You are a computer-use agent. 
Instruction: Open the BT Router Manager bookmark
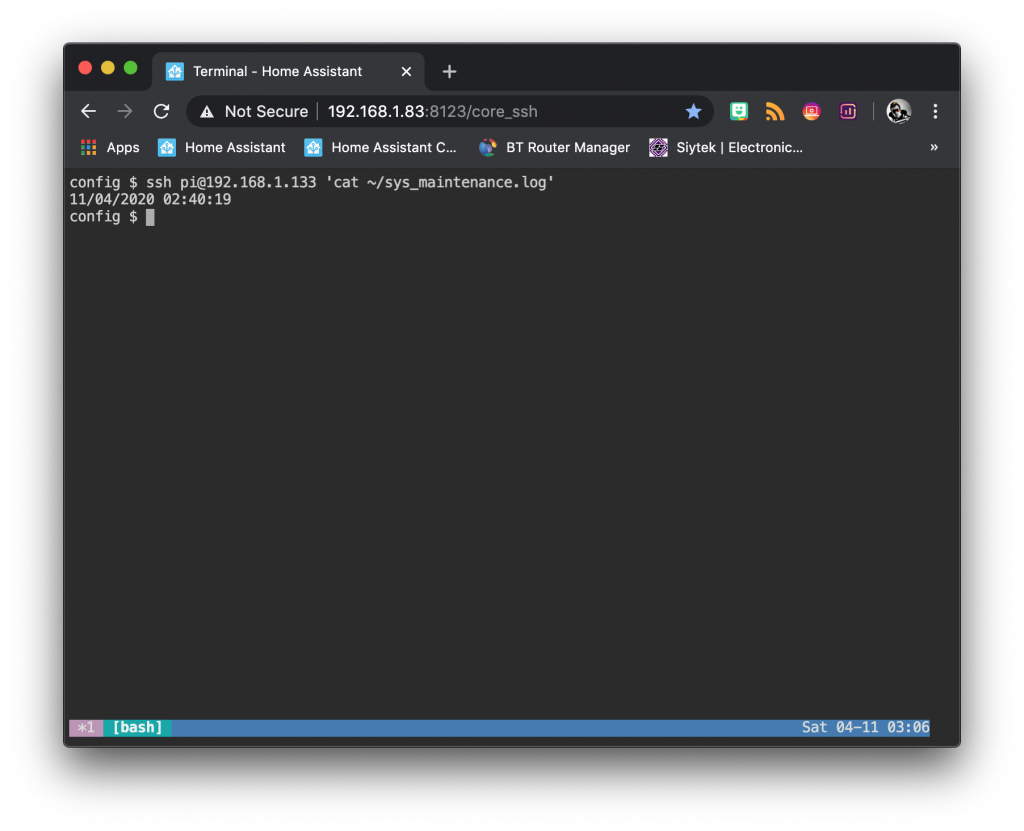[x=554, y=148]
